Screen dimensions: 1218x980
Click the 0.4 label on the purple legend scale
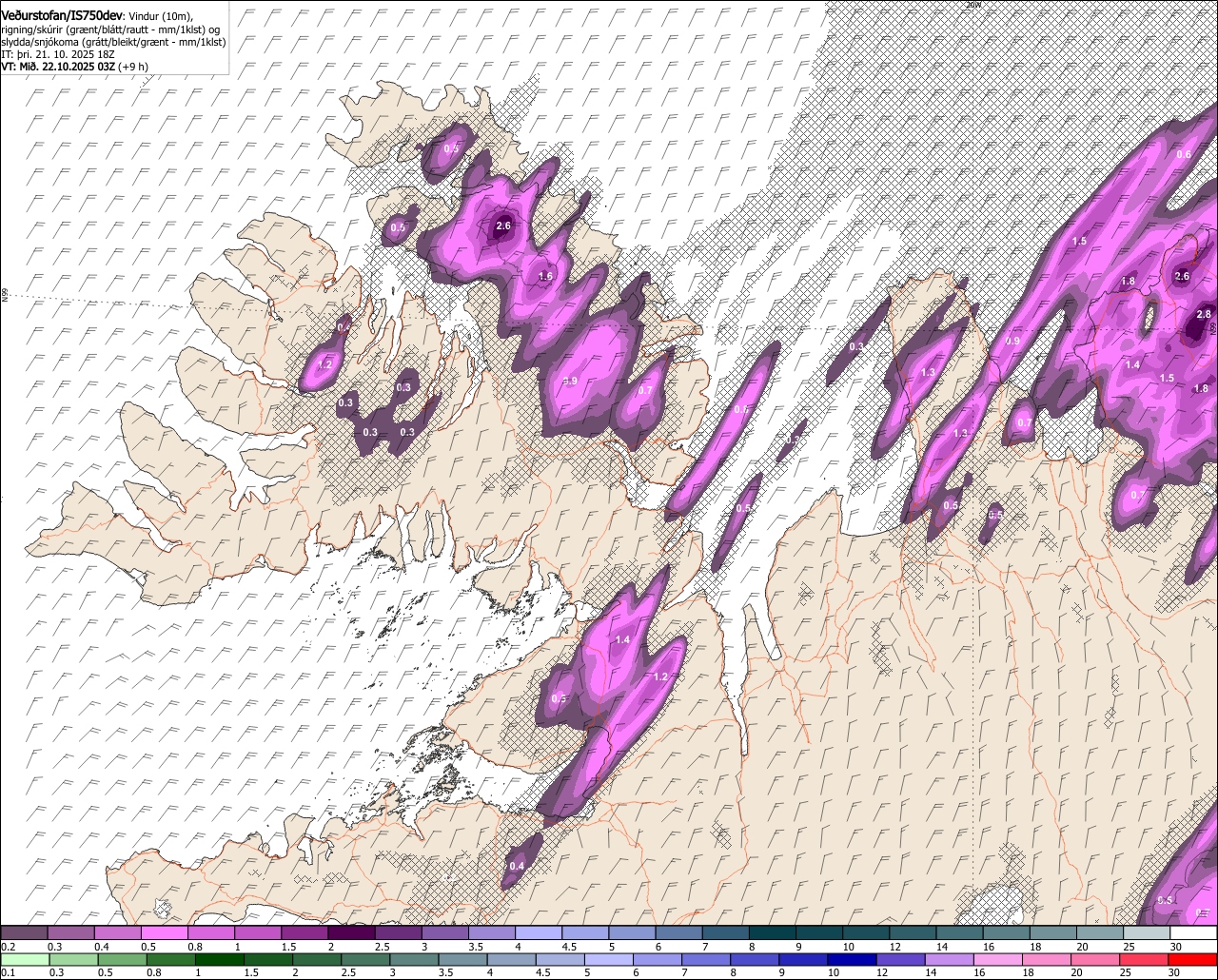[x=101, y=947]
